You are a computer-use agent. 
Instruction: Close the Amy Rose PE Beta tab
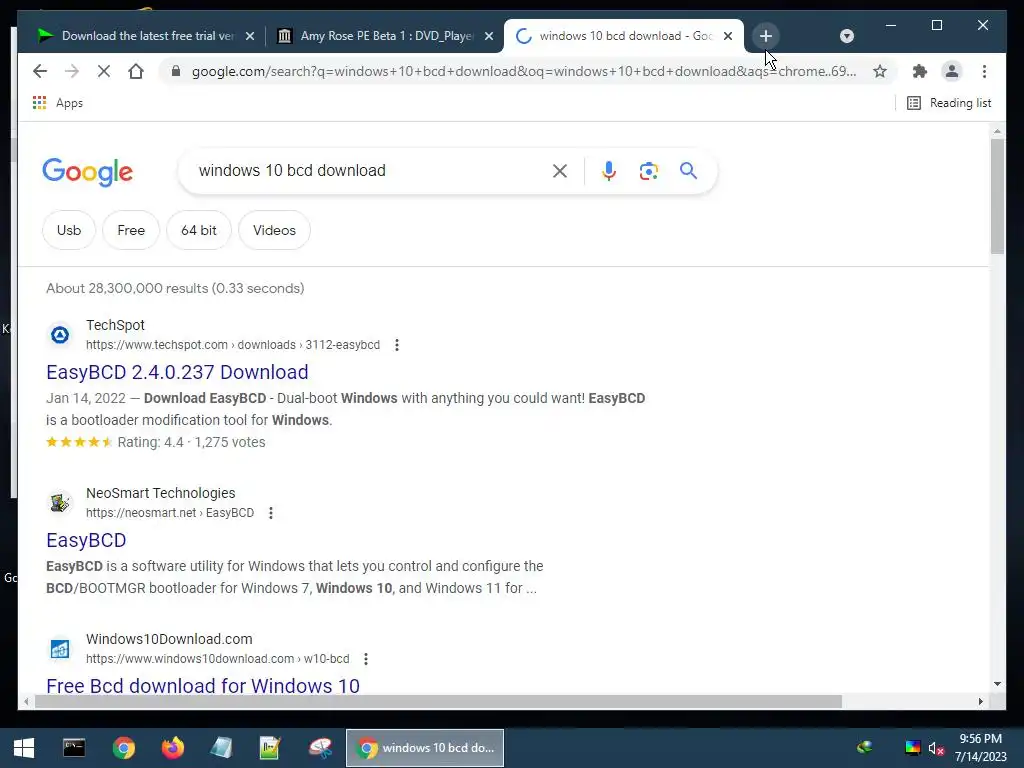[488, 36]
